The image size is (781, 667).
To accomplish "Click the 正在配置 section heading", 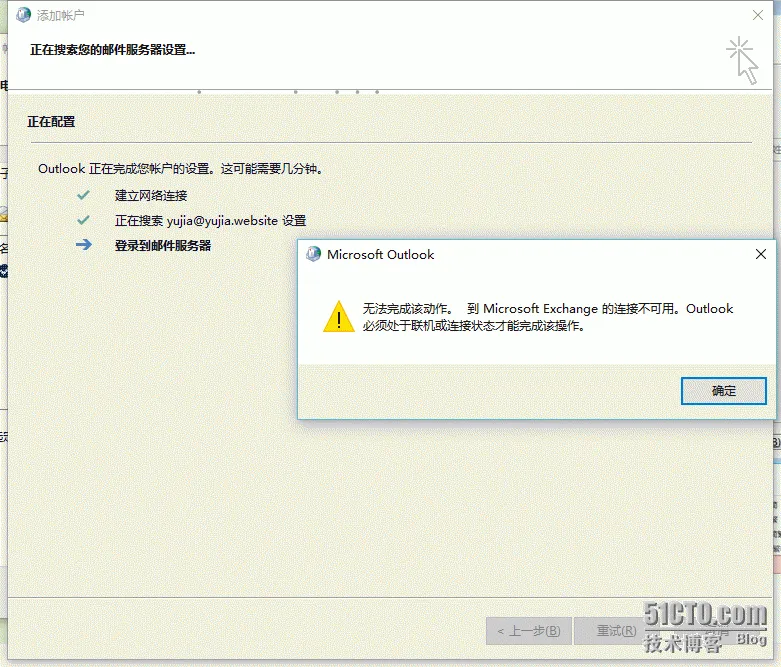I will (x=51, y=122).
